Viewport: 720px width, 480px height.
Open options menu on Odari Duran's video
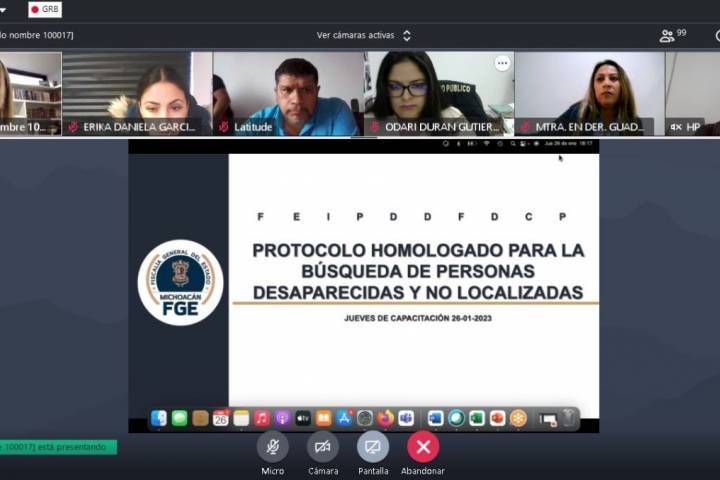[x=502, y=63]
